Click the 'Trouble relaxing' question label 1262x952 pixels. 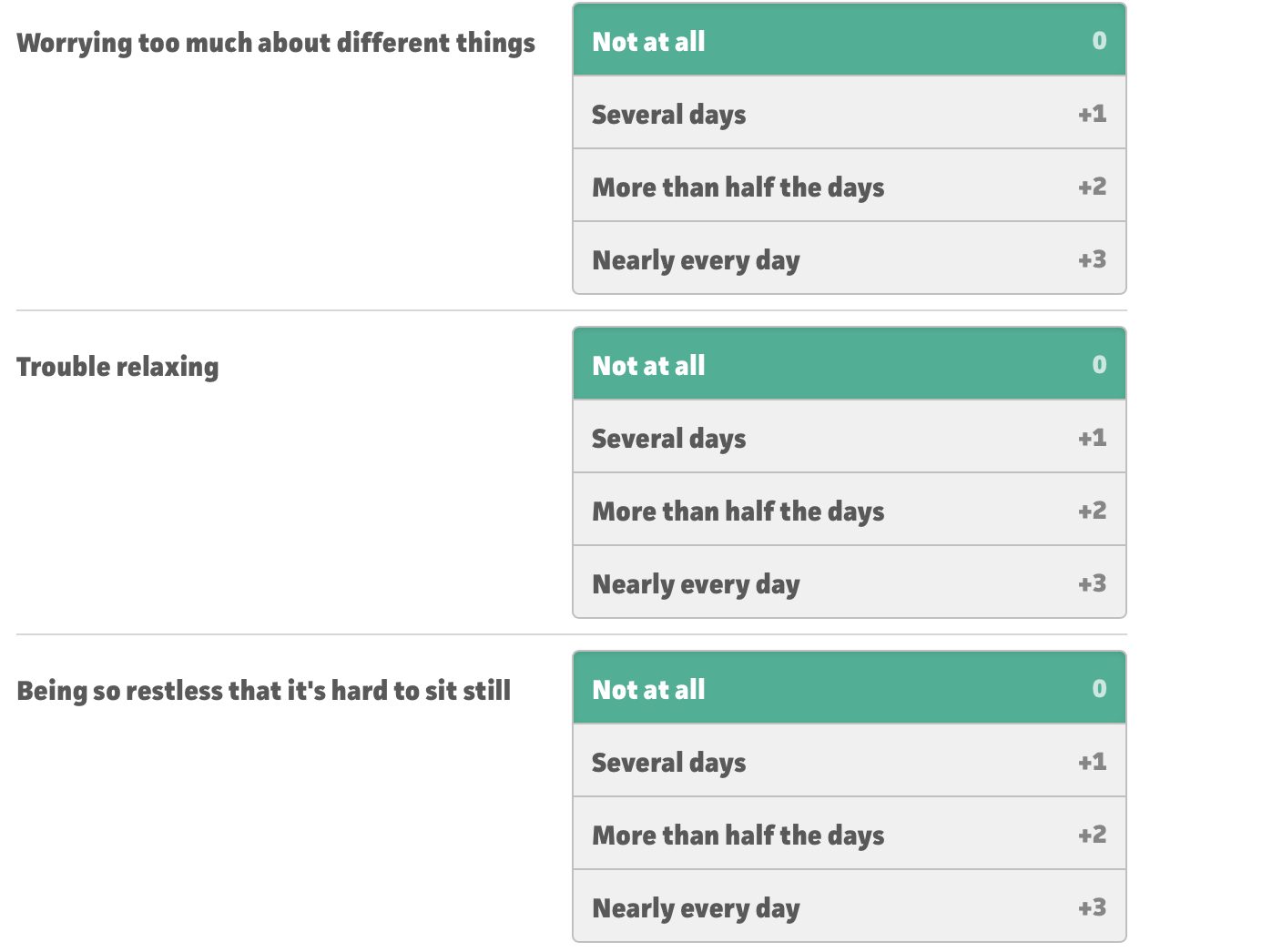tap(117, 367)
